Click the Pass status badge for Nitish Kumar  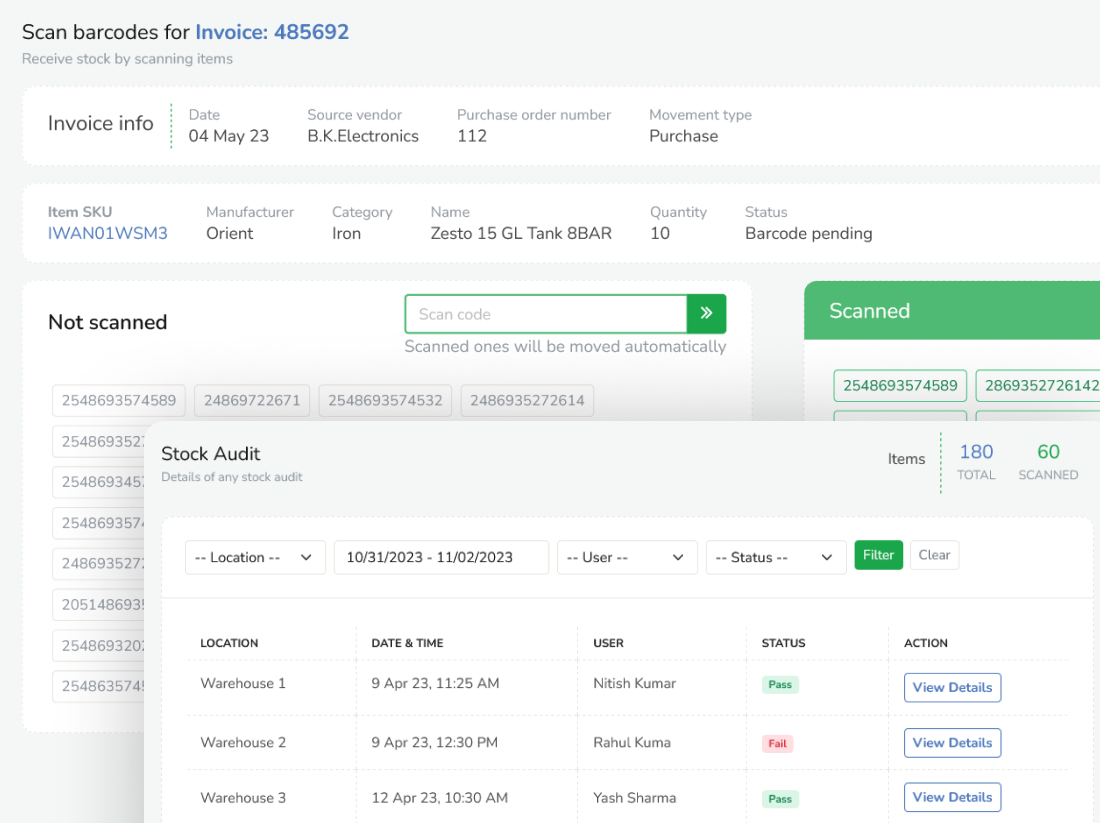[x=780, y=685]
